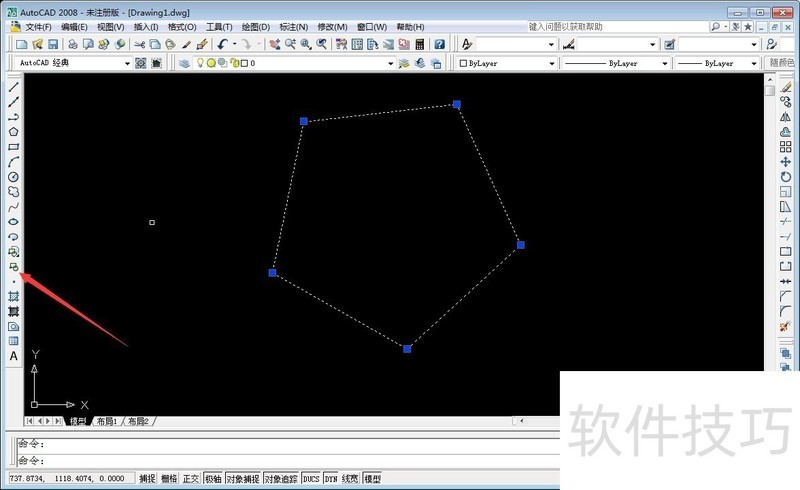The height and width of the screenshot is (490, 800).
Task: Open the QuickCalc calculator icon
Action: (x=420, y=44)
